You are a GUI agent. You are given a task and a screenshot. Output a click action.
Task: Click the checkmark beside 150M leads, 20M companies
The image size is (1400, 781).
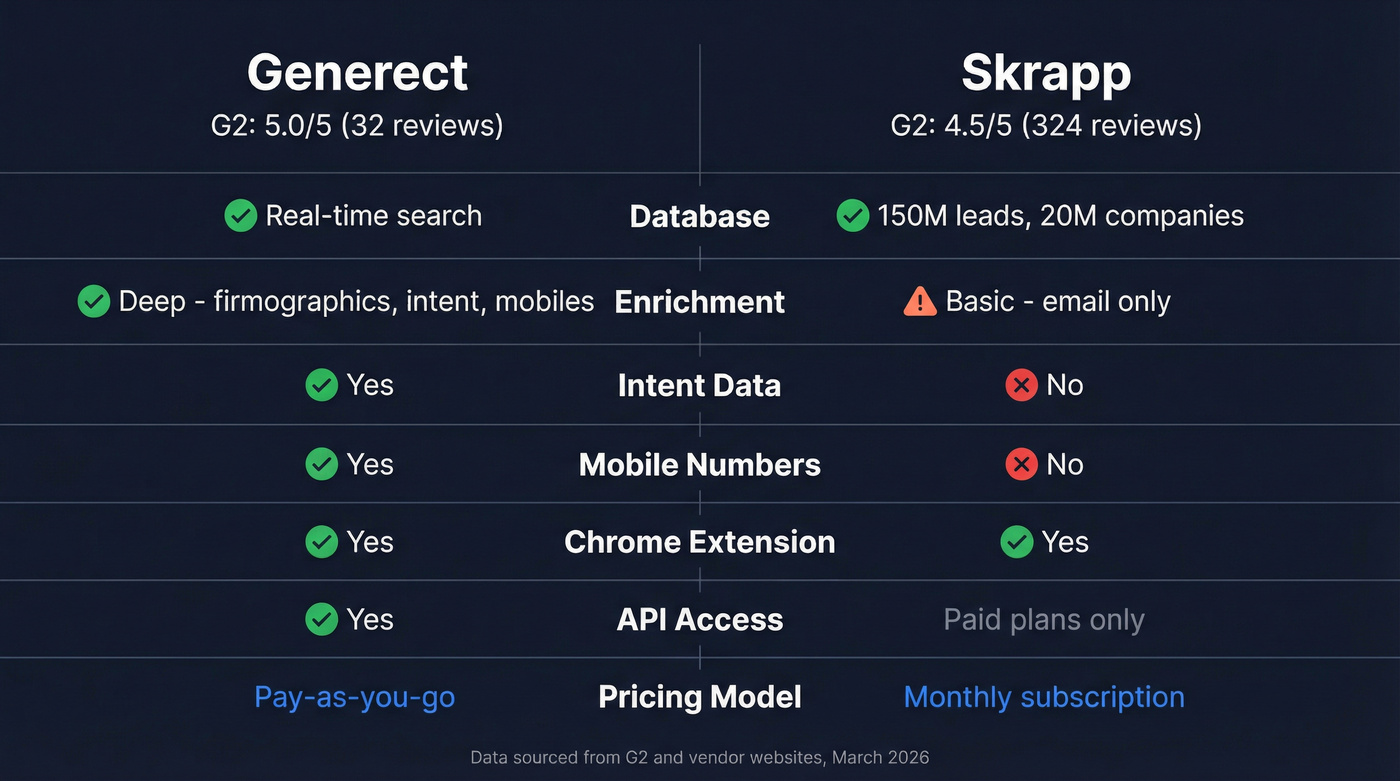(x=853, y=216)
